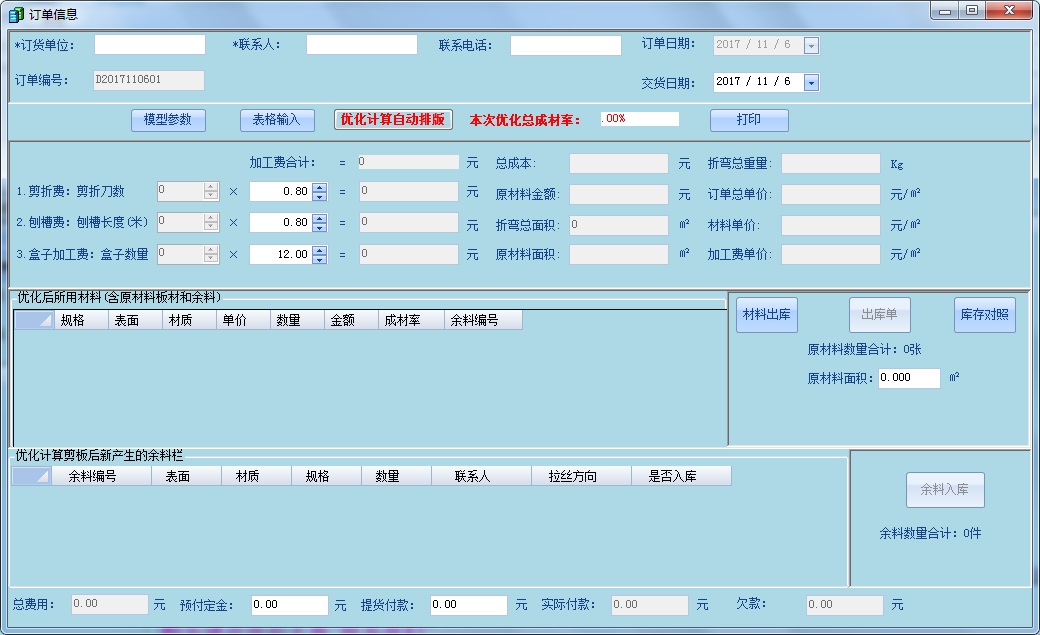Click the 是否入库 column header
Image resolution: width=1040 pixels, height=635 pixels.
[681, 476]
